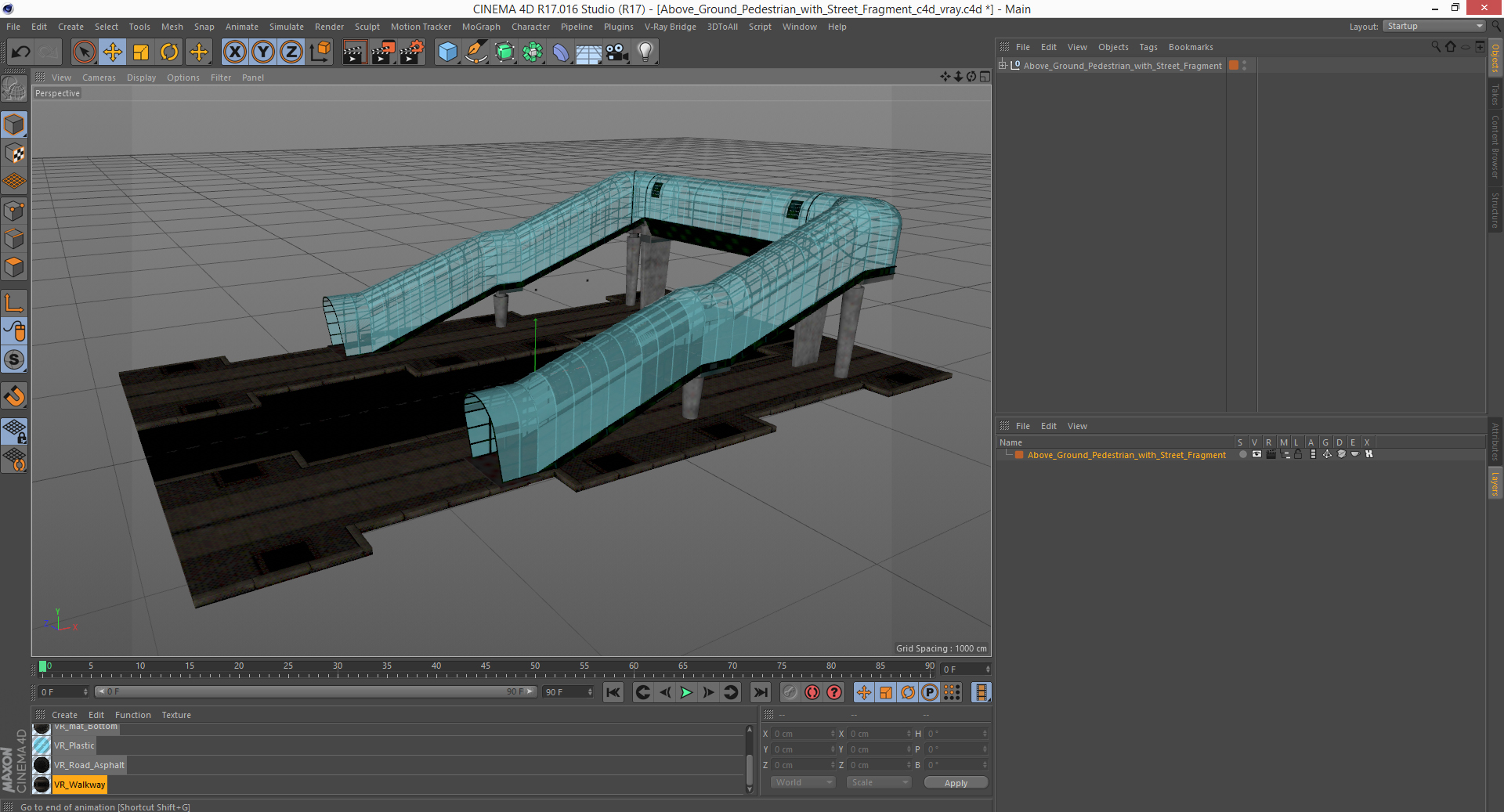Add a Light object with bulb icon
1504x812 pixels.
[x=645, y=52]
